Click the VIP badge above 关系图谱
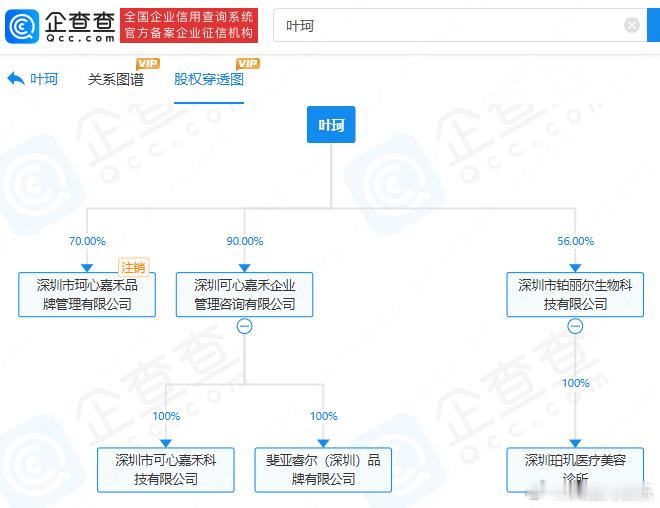The image size is (660, 508). tap(147, 64)
